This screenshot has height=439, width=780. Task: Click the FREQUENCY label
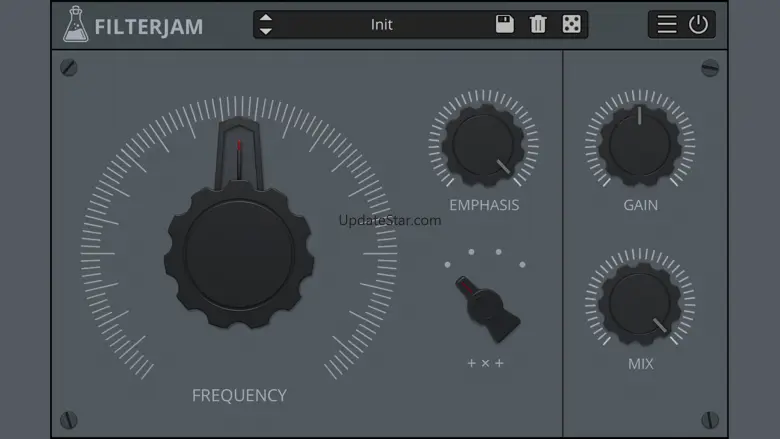coord(239,395)
